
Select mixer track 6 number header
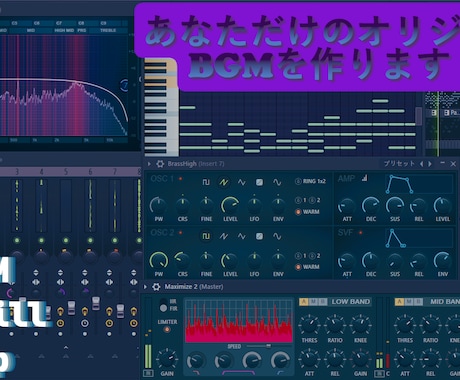(90, 172)
